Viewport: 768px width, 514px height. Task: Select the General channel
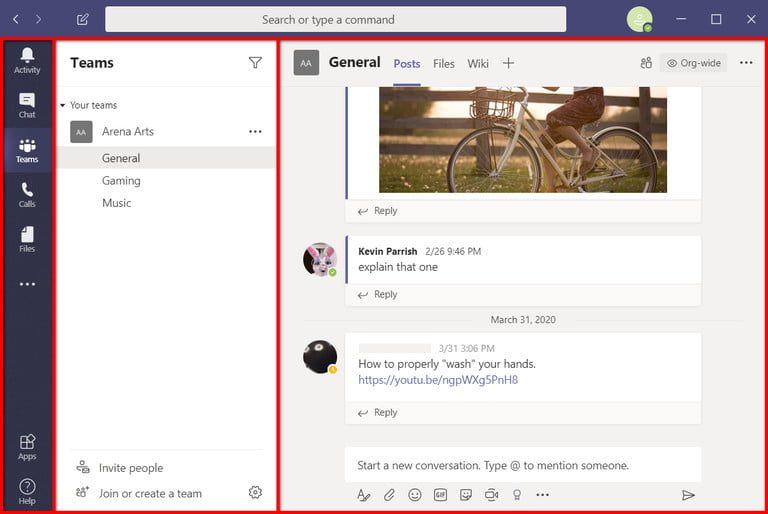click(x=166, y=158)
